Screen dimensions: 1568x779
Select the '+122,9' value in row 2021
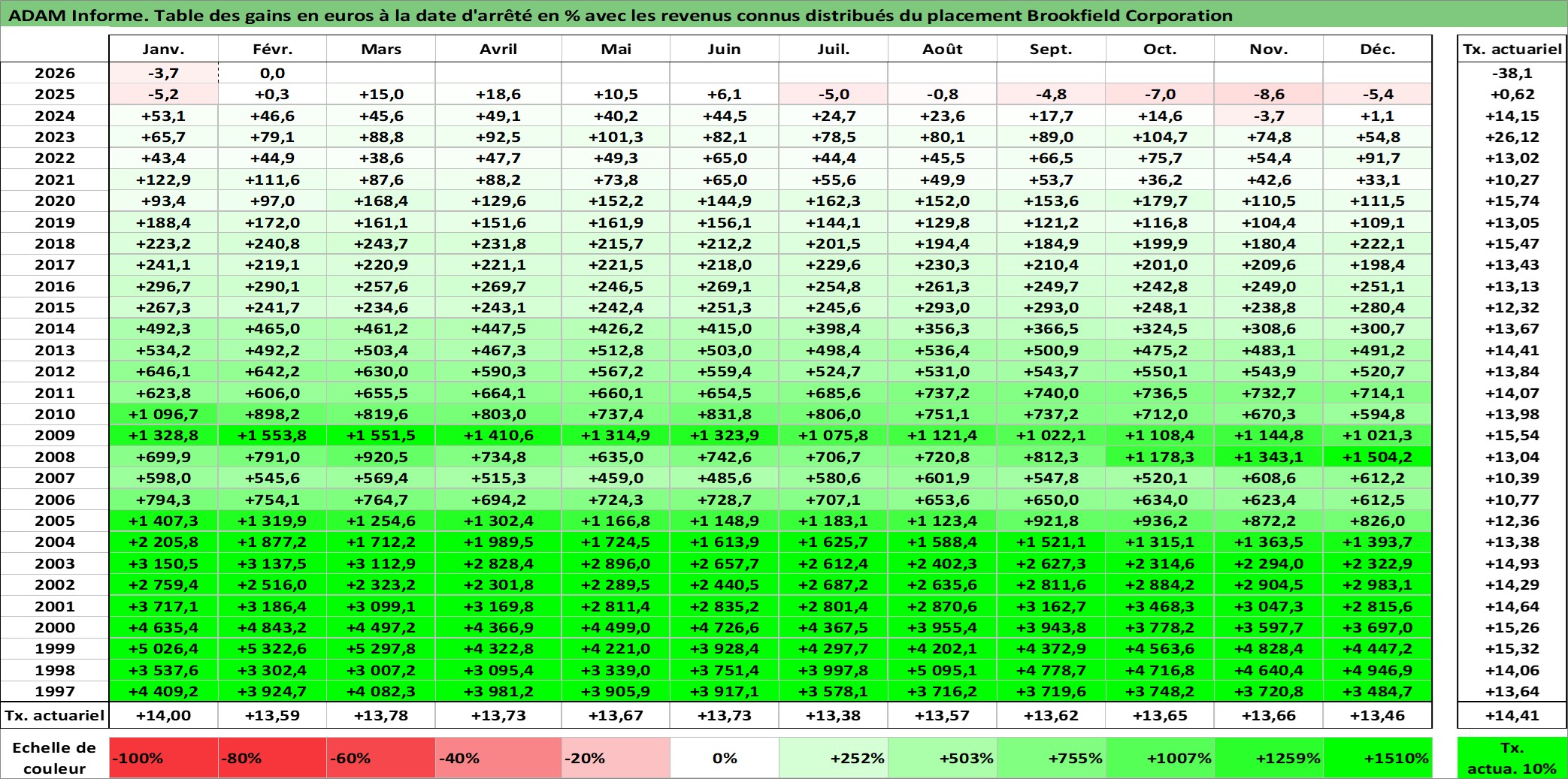pos(164,180)
